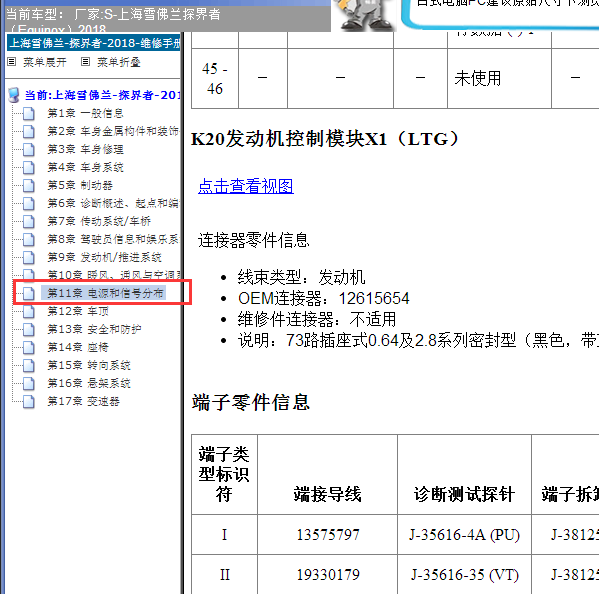Select chapter 第11章 电源和信号分布
This screenshot has width=599, height=594.
point(105,293)
